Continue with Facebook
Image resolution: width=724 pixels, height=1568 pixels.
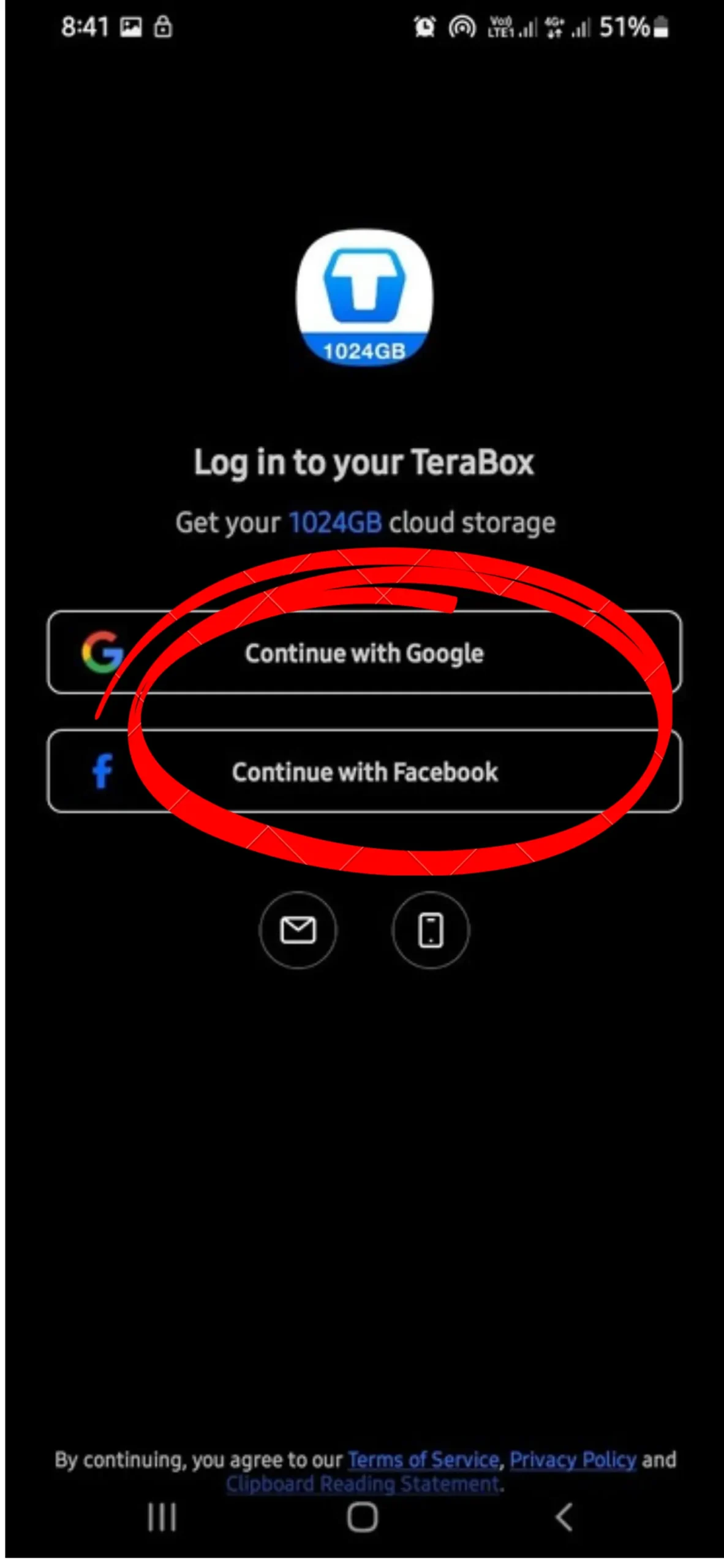click(364, 771)
